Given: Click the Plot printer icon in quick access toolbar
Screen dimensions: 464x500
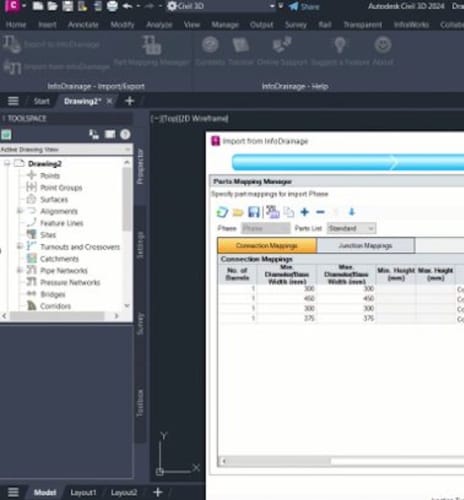Looking at the screenshot, I should point(112,6).
